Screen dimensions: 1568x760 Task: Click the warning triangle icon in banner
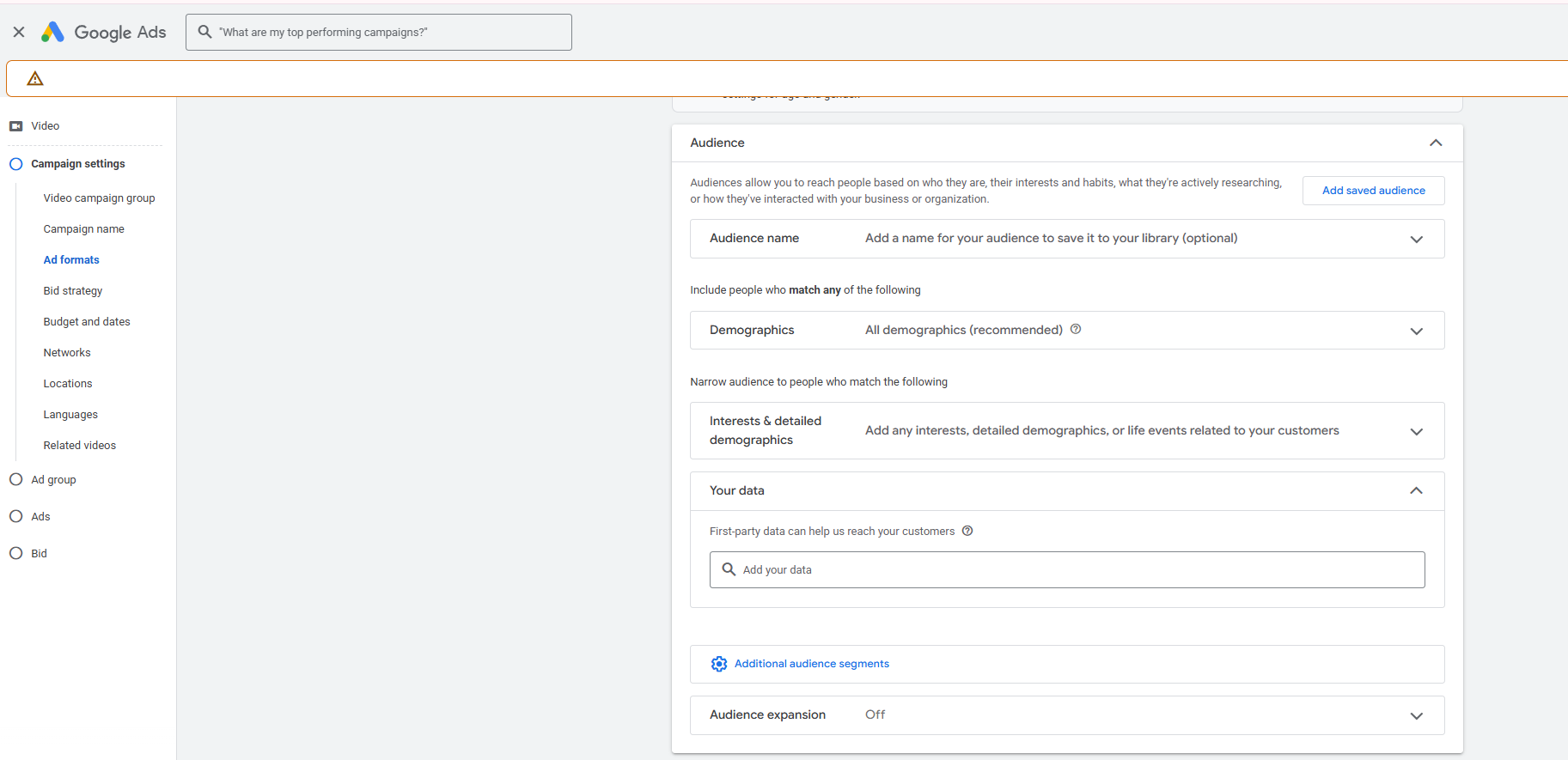[x=35, y=79]
